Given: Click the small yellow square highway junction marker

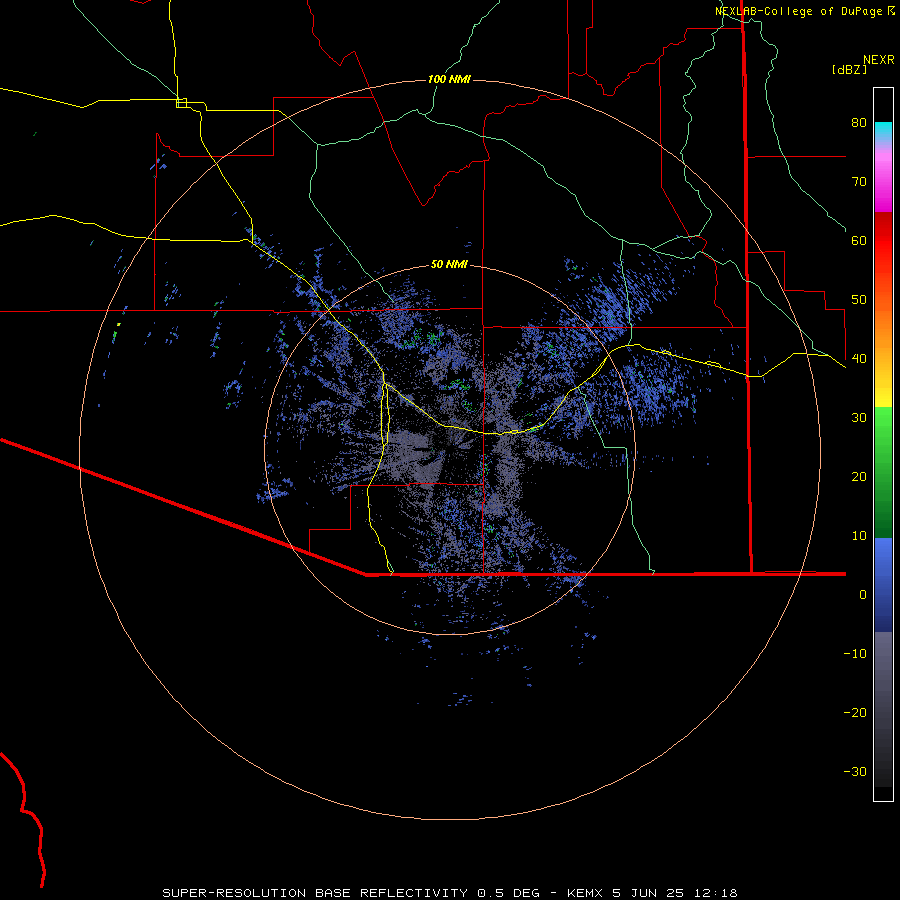Looking at the screenshot, I should [x=181, y=103].
